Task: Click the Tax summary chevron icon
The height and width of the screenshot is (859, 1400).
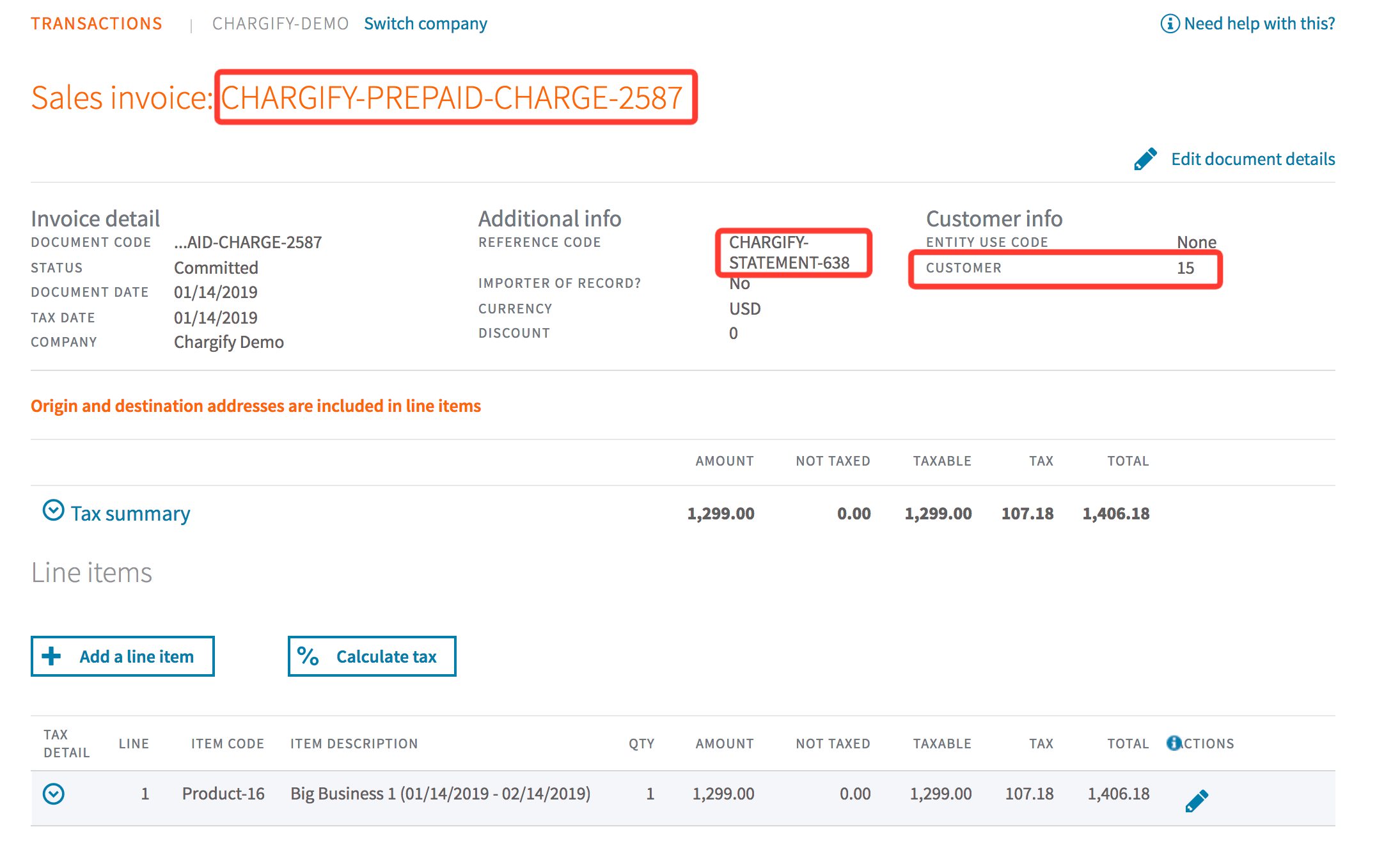Action: pos(53,510)
